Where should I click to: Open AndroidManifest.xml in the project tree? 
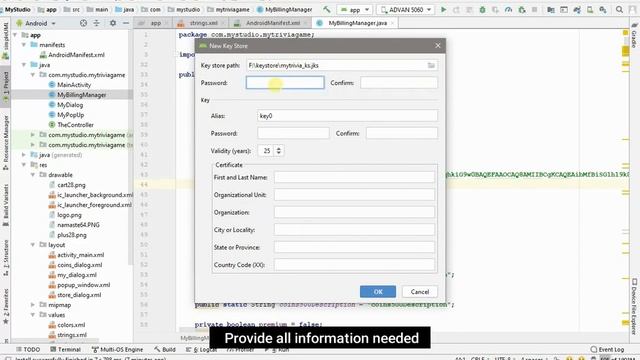pos(72,55)
